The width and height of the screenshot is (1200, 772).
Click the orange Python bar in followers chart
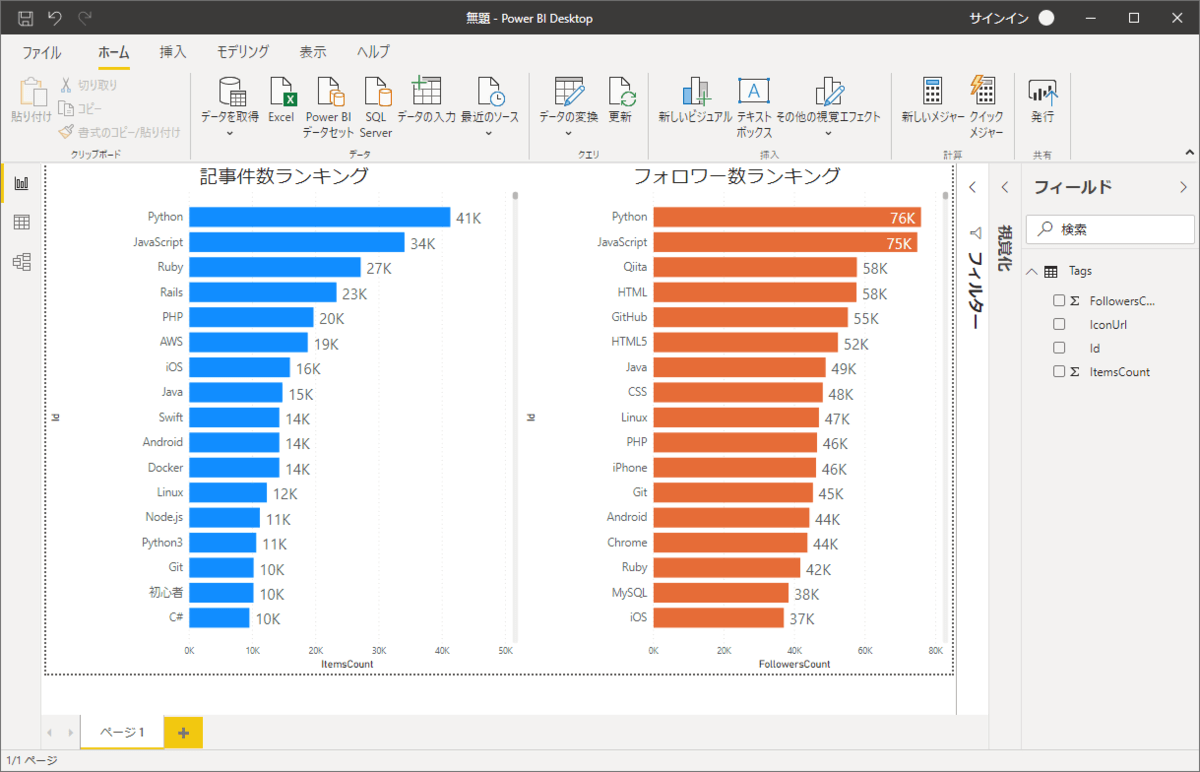click(786, 217)
